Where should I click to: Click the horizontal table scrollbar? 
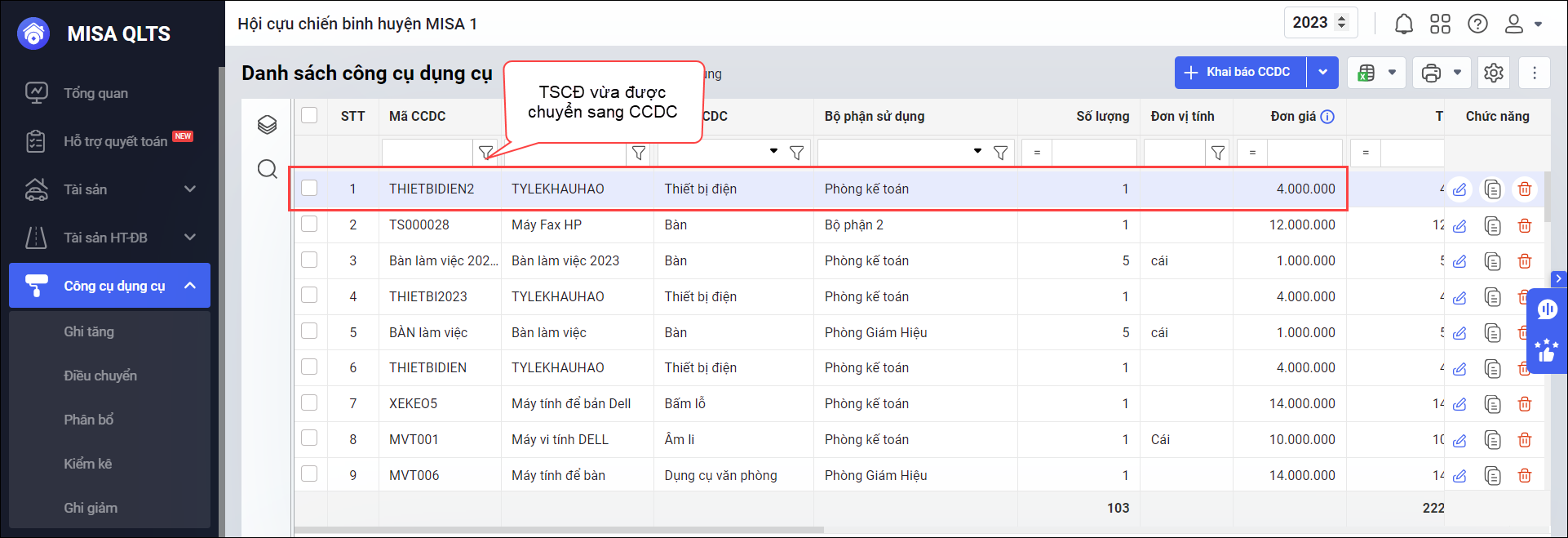point(559,530)
